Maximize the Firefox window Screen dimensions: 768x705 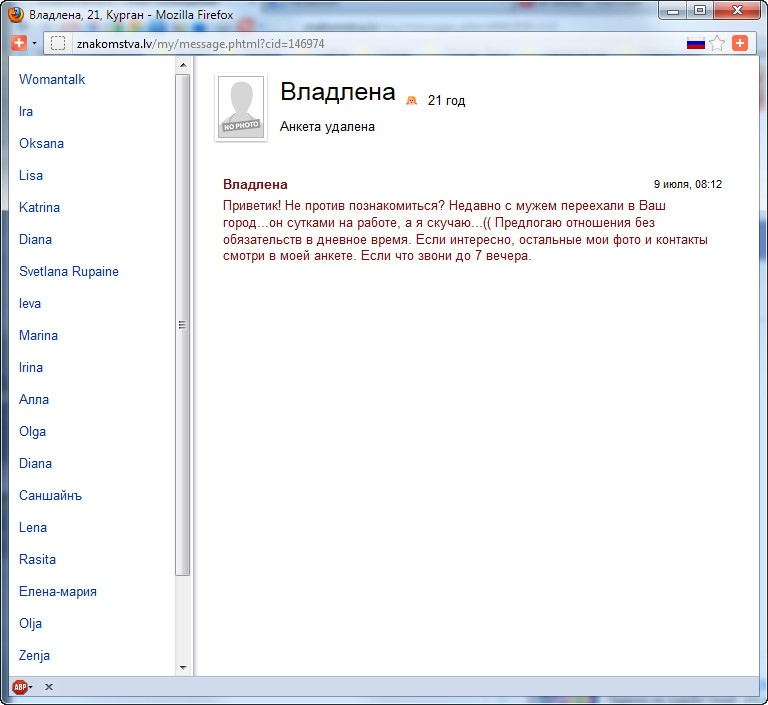tap(700, 11)
